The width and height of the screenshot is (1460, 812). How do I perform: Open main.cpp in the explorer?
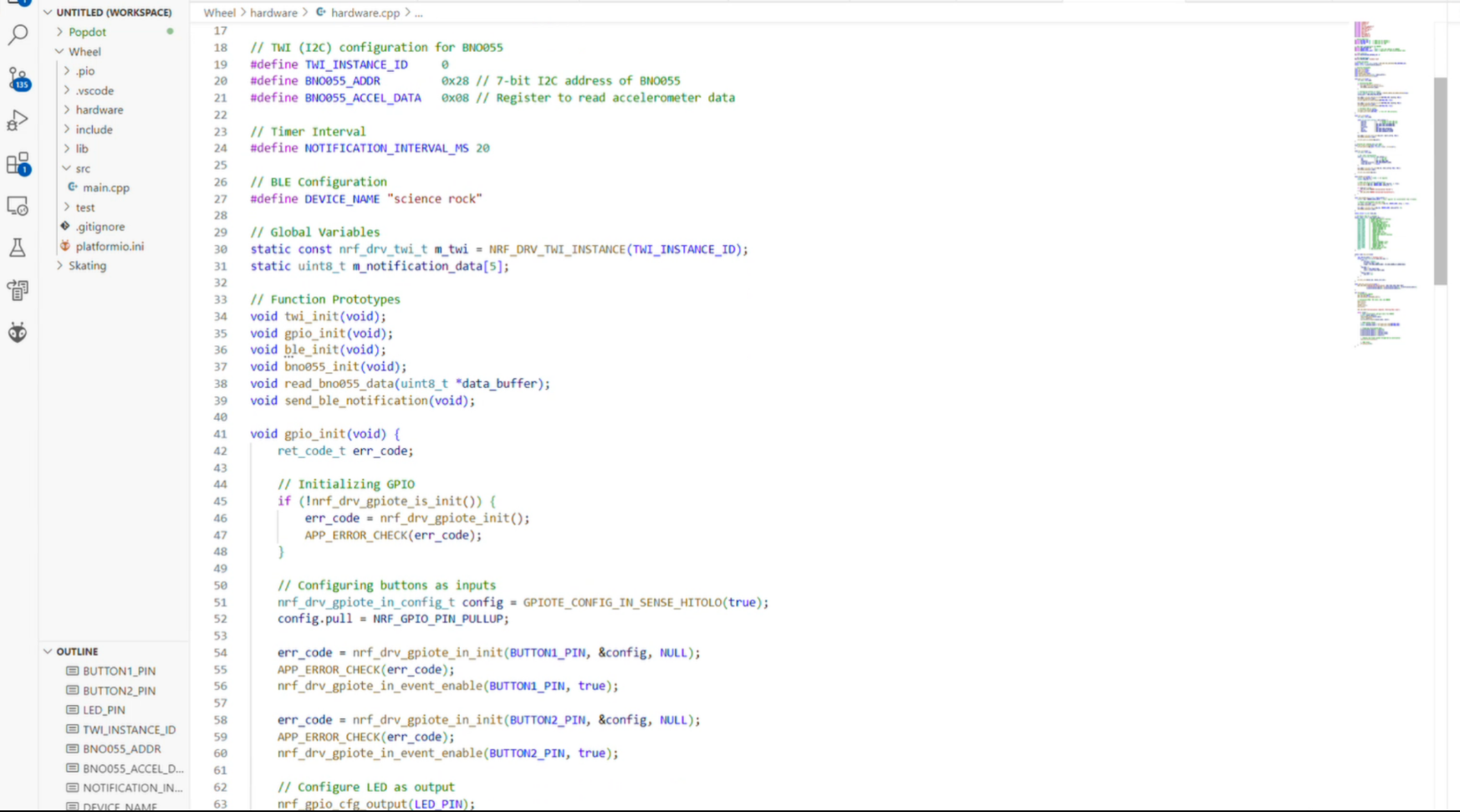pyautogui.click(x=106, y=188)
